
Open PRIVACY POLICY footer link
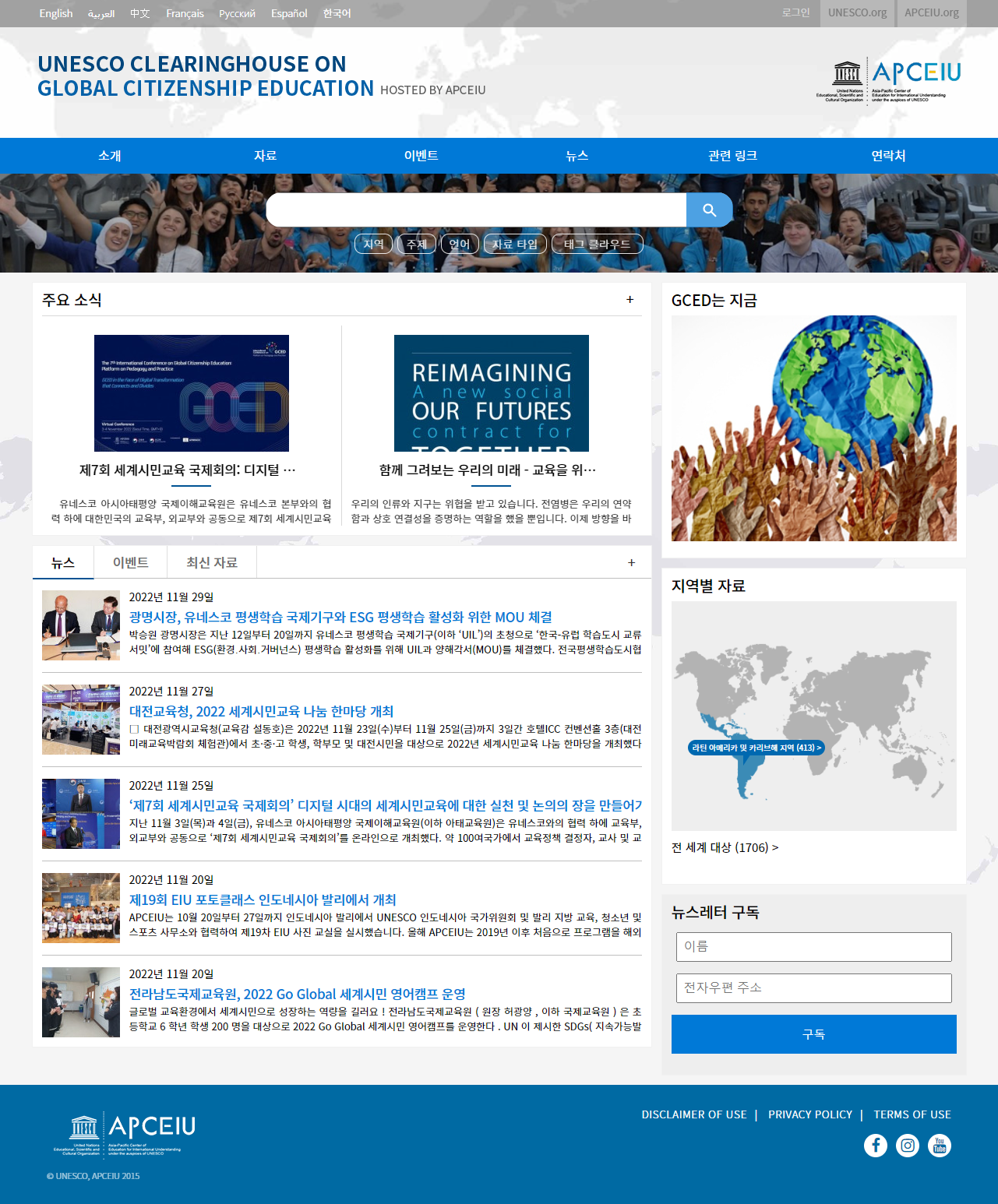point(810,1114)
